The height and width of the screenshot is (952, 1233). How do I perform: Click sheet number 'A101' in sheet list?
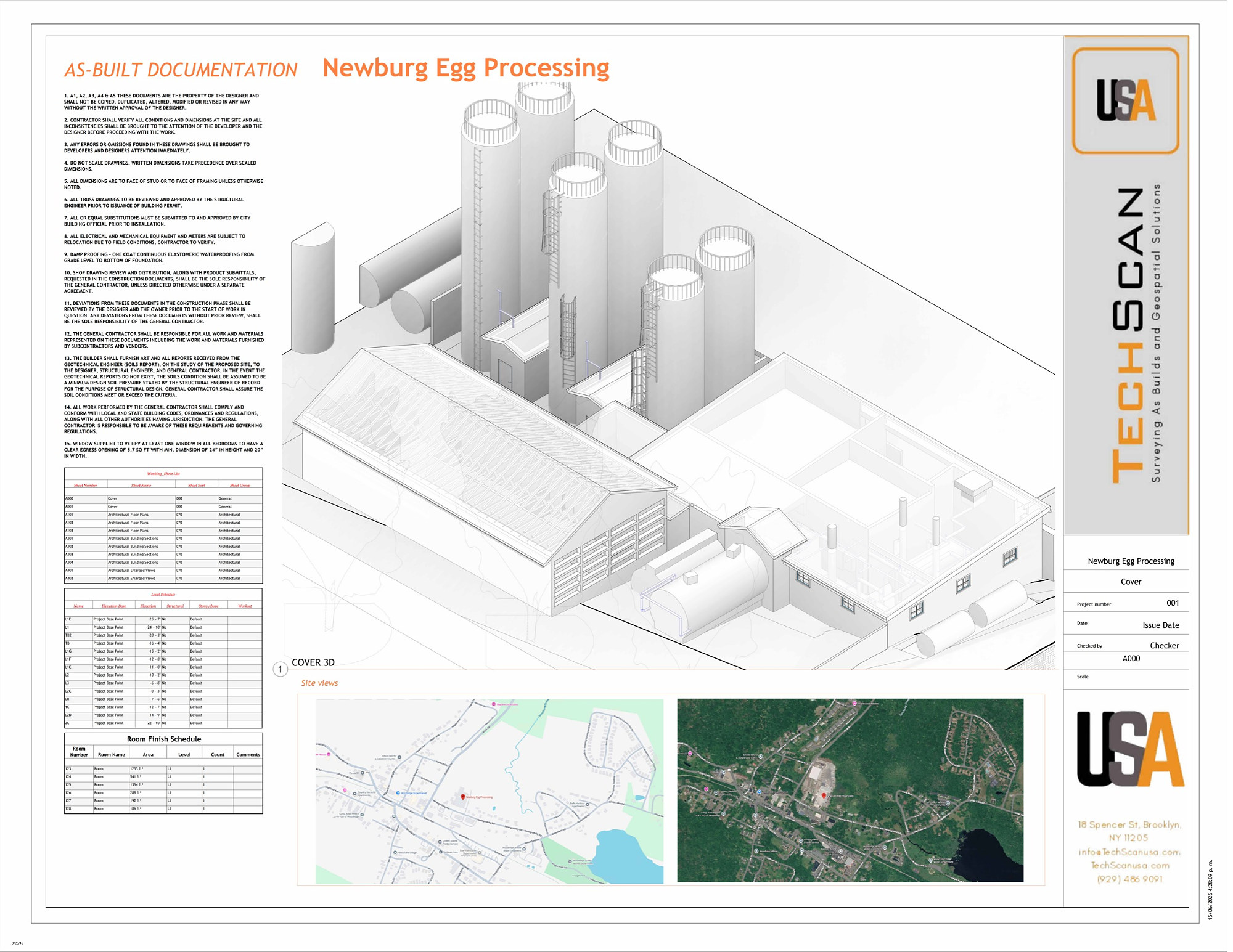click(69, 515)
